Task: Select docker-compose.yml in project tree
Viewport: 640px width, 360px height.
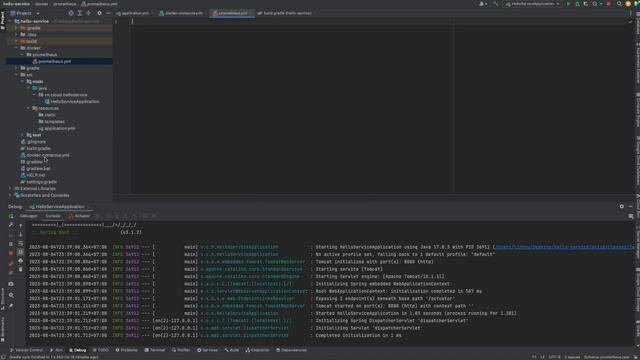Action: pyautogui.click(x=48, y=155)
